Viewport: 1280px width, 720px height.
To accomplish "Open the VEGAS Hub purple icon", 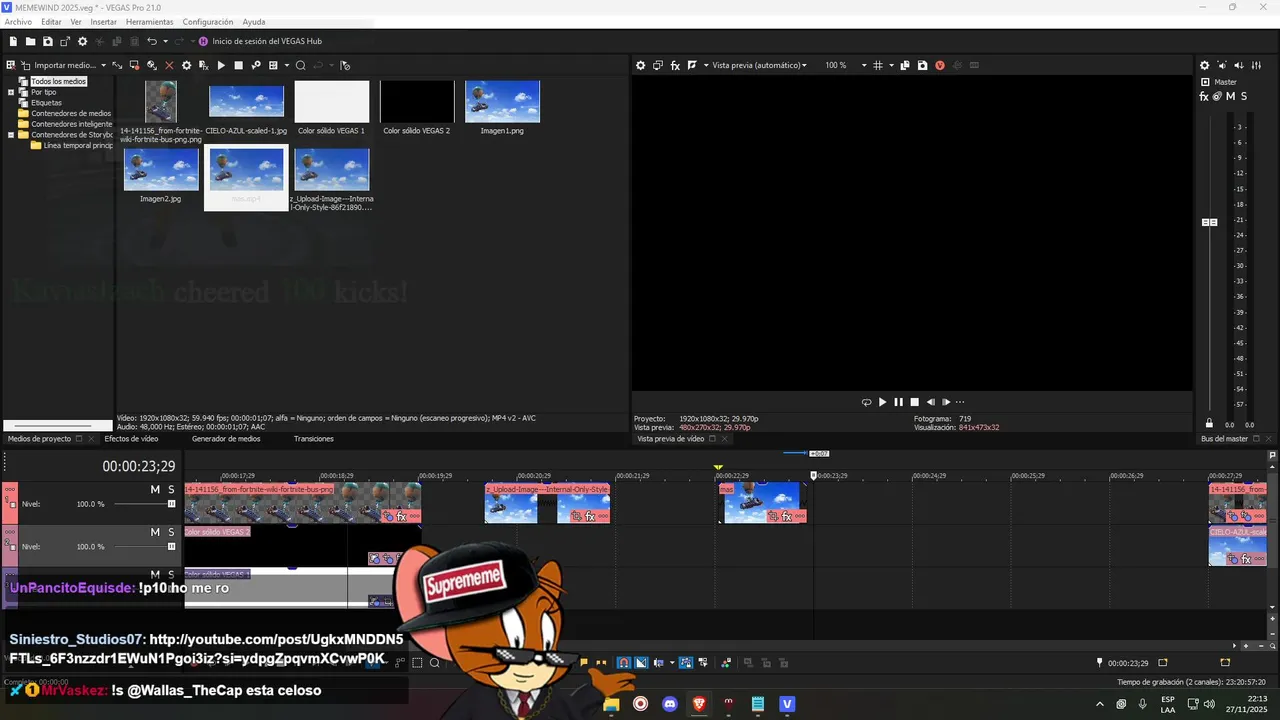I will [x=203, y=41].
